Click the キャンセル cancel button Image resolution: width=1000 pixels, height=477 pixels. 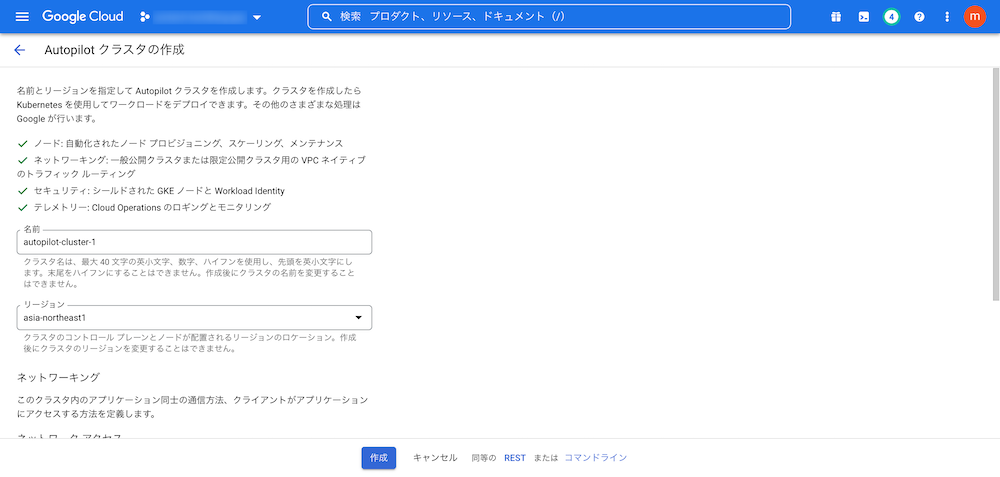tap(435, 457)
